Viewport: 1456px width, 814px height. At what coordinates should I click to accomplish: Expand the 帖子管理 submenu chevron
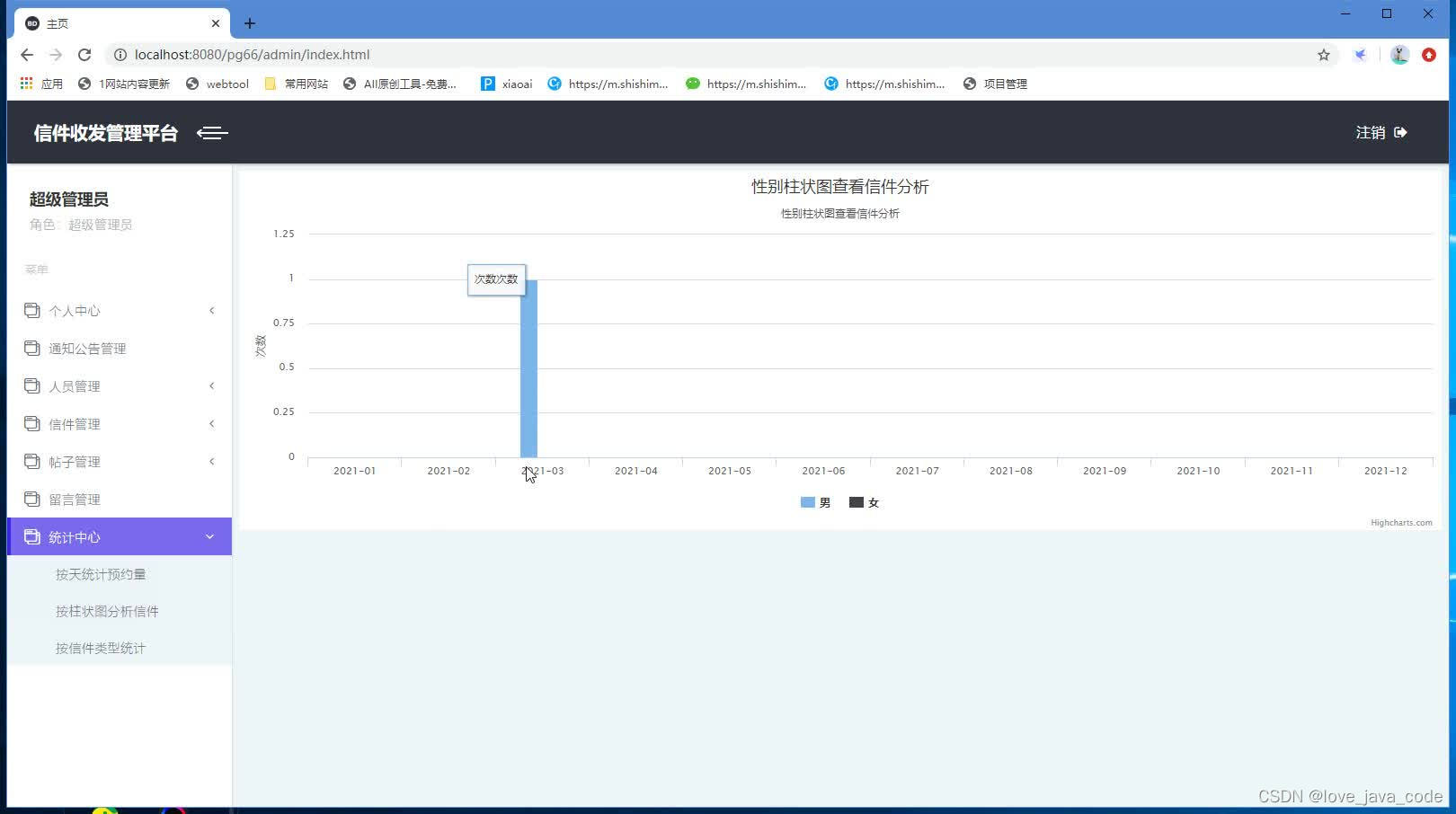212,462
